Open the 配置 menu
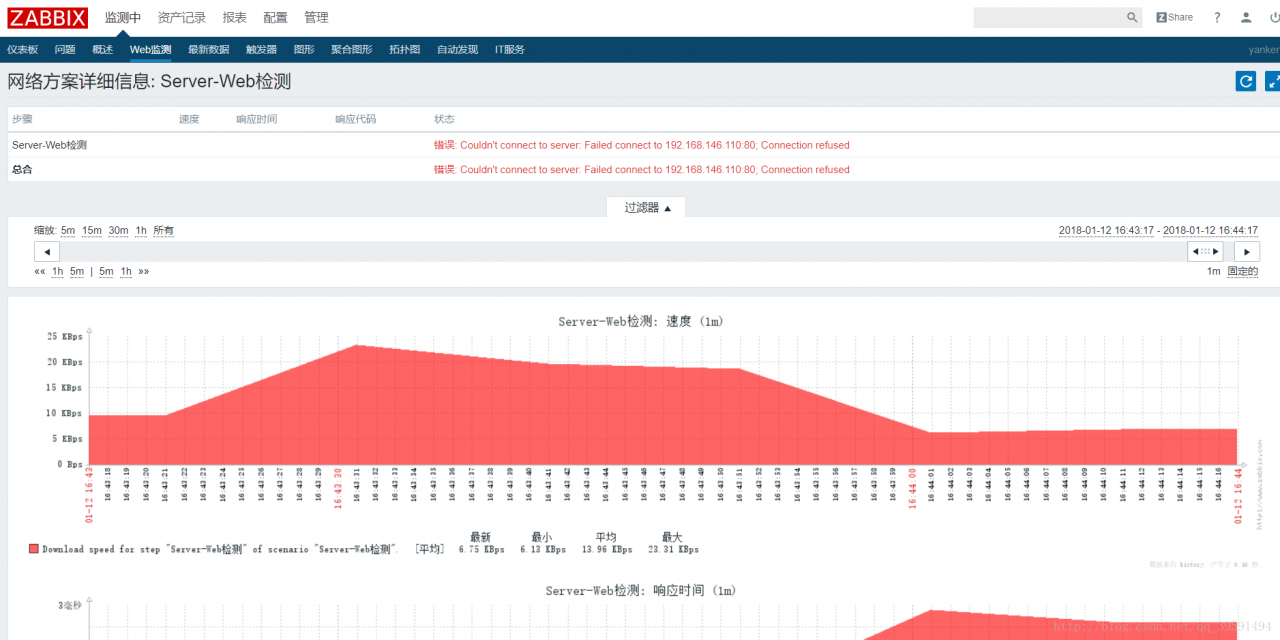 pyautogui.click(x=275, y=17)
